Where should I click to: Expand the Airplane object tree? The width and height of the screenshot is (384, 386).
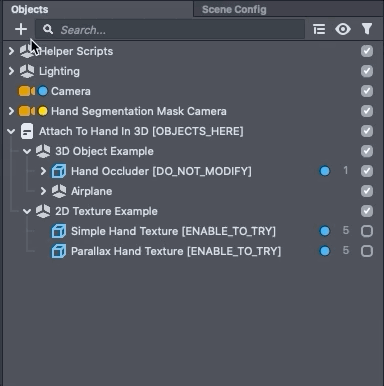[43, 191]
